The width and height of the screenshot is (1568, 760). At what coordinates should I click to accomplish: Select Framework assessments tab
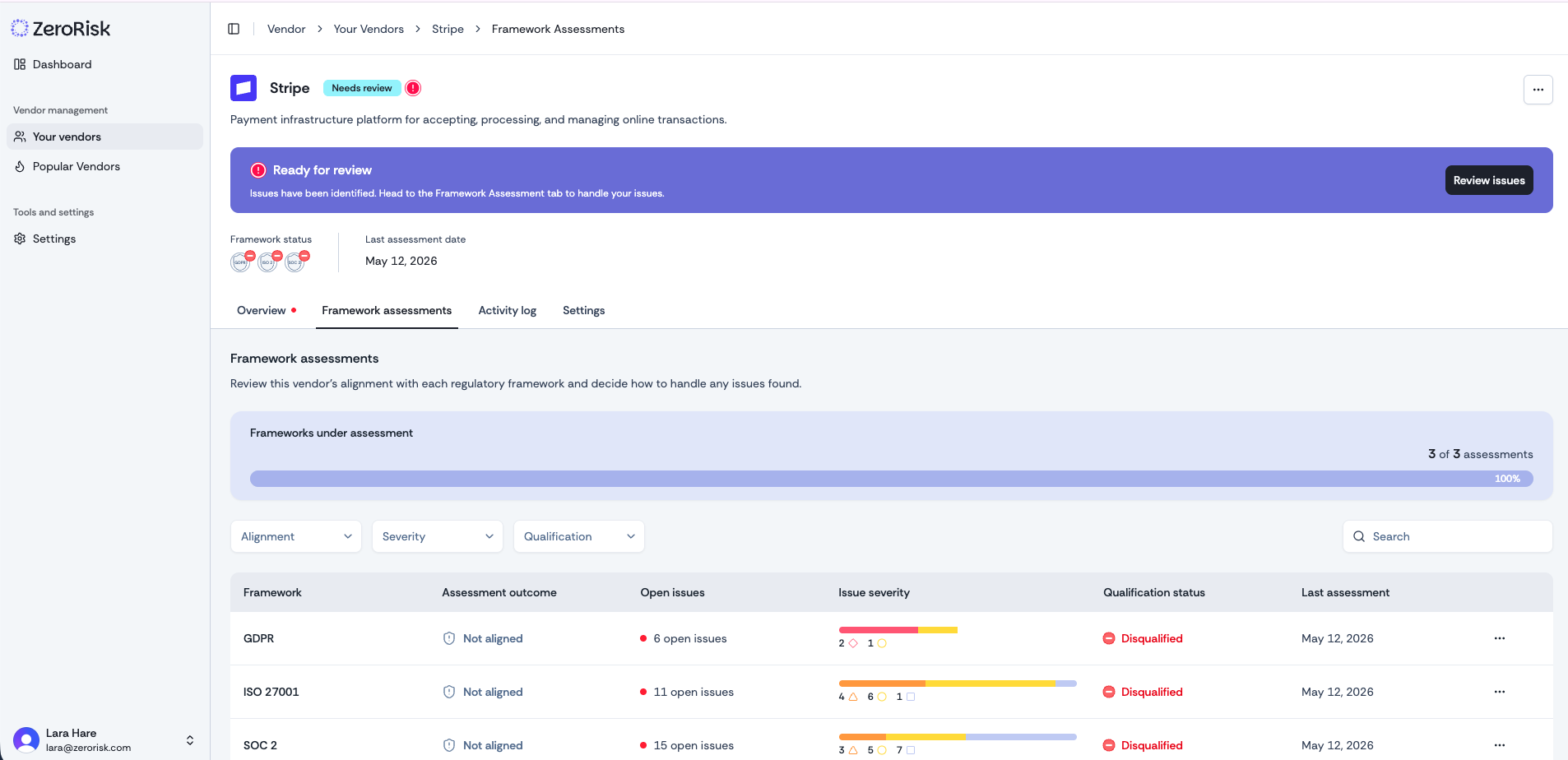(387, 310)
